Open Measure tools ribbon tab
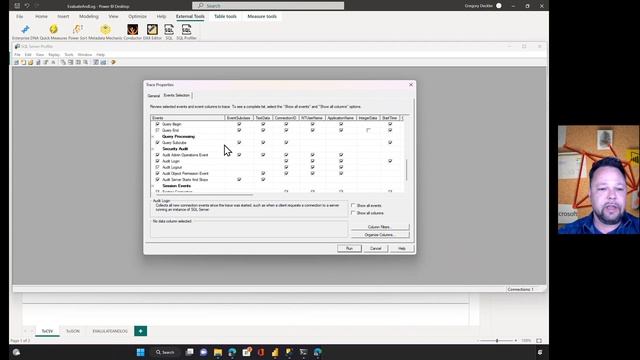Screen dimensions: 640x360 click(262, 16)
